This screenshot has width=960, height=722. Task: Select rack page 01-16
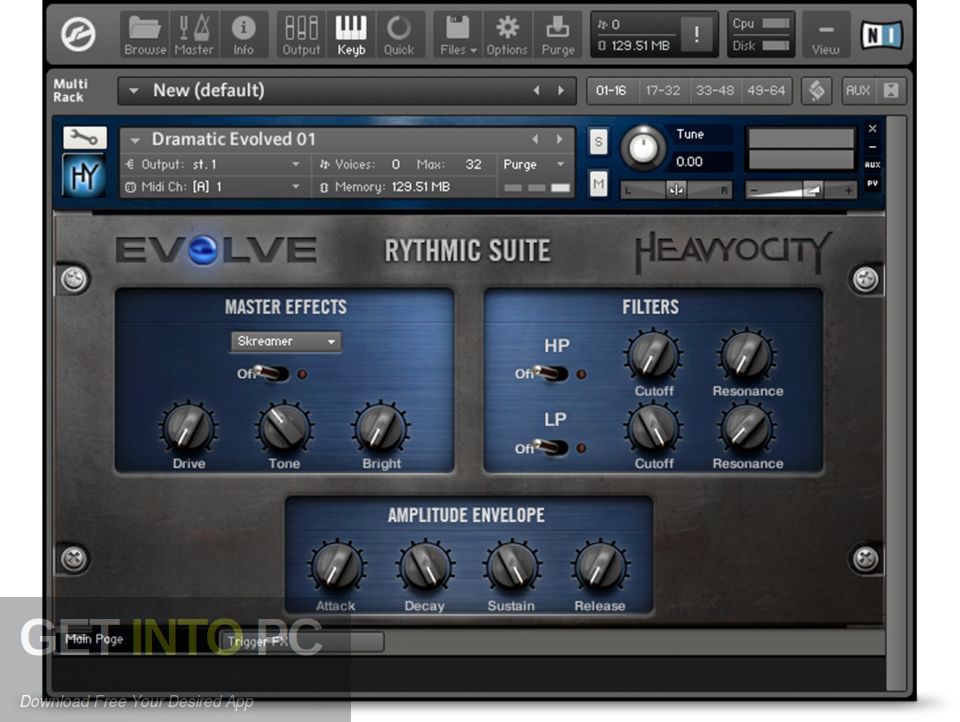pyautogui.click(x=611, y=91)
